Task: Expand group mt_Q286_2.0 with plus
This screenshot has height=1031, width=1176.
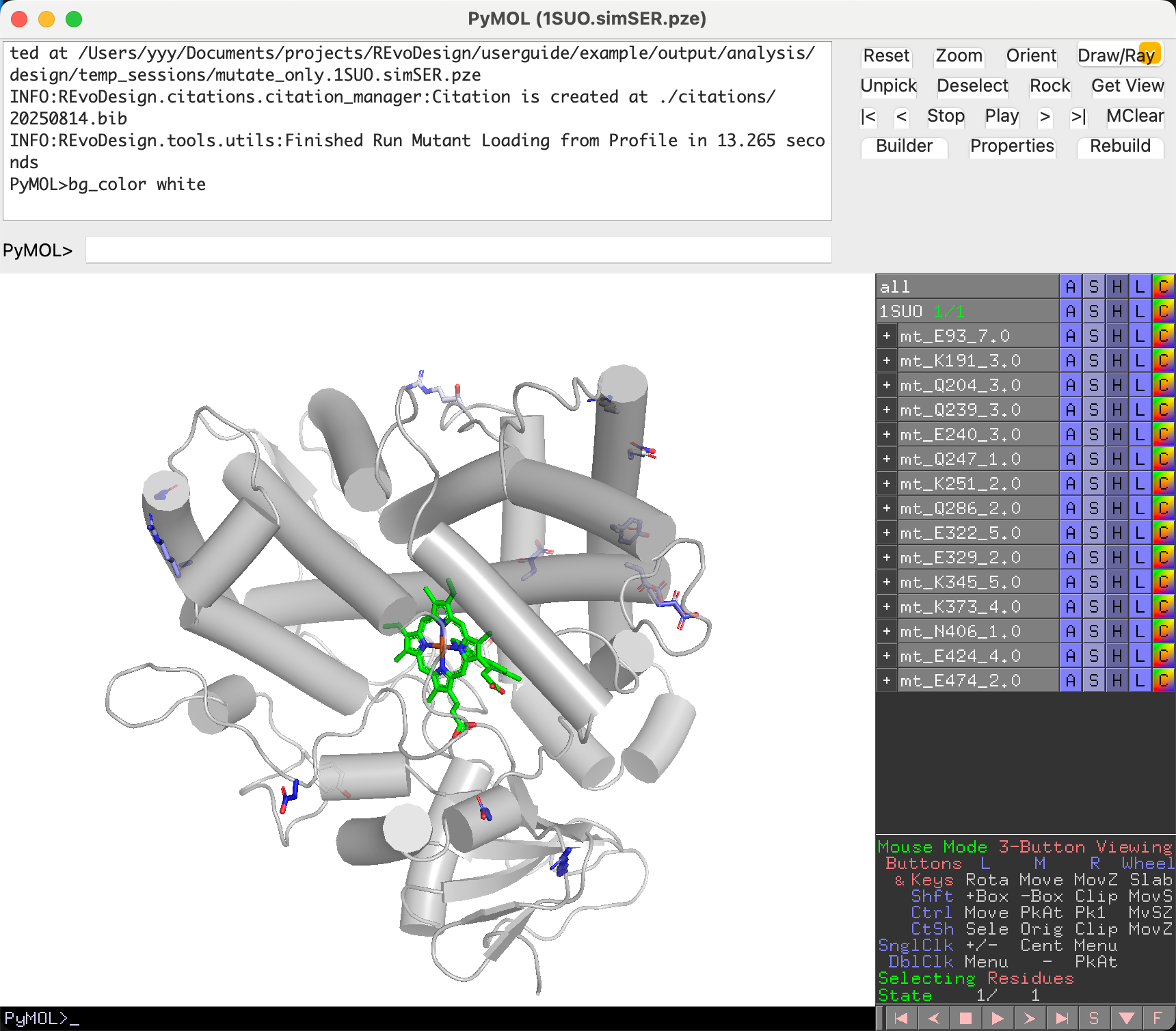Action: [x=887, y=508]
